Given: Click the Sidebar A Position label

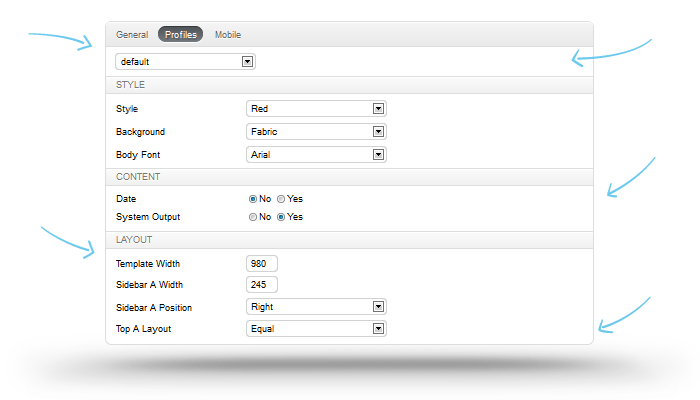Looking at the screenshot, I should click(154, 307).
